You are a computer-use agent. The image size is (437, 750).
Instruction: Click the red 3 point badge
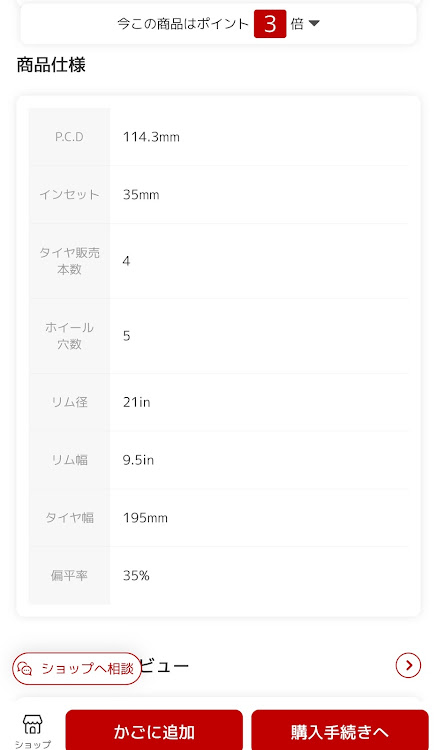click(270, 23)
